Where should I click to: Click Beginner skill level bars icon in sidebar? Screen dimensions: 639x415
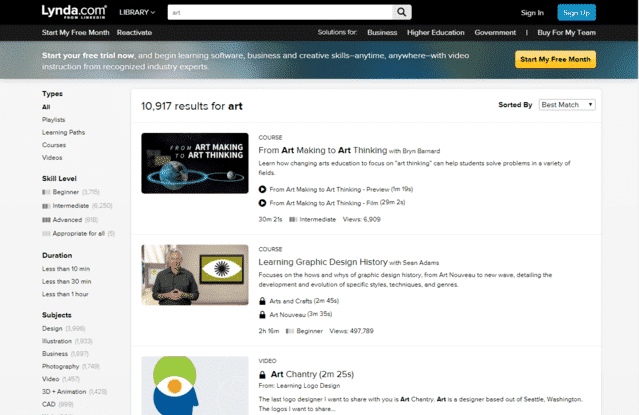click(x=46, y=192)
